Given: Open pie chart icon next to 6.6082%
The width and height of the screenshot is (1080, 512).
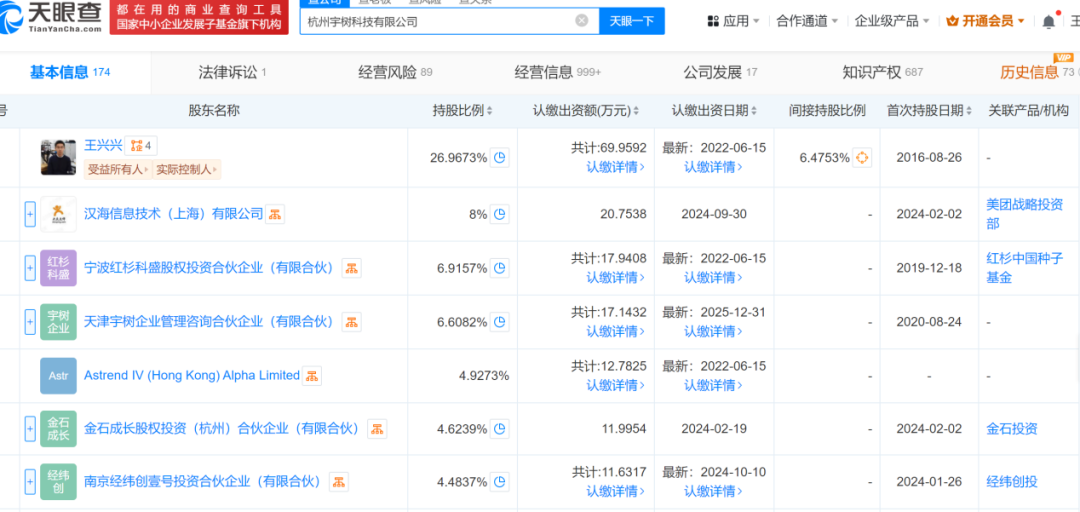Looking at the screenshot, I should (501, 322).
